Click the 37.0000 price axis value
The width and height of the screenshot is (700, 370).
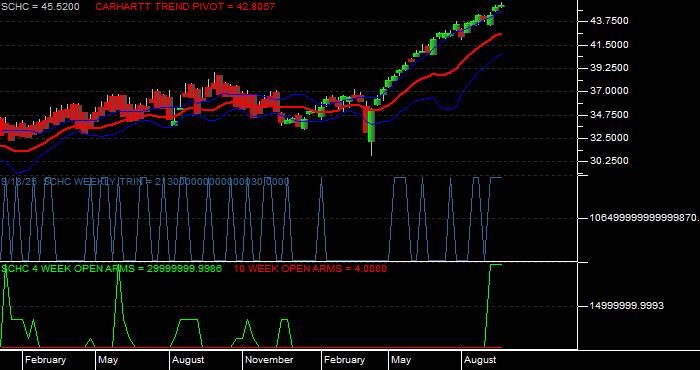coord(609,91)
